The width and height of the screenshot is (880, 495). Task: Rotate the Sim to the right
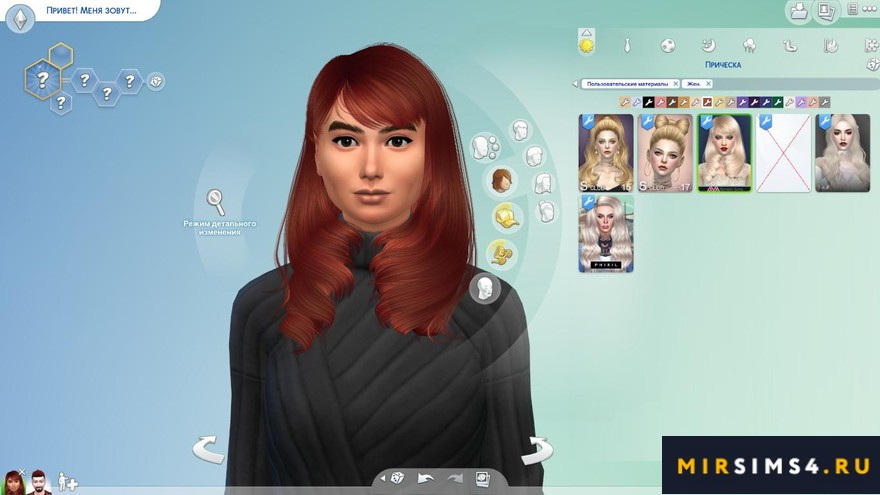pyautogui.click(x=537, y=451)
